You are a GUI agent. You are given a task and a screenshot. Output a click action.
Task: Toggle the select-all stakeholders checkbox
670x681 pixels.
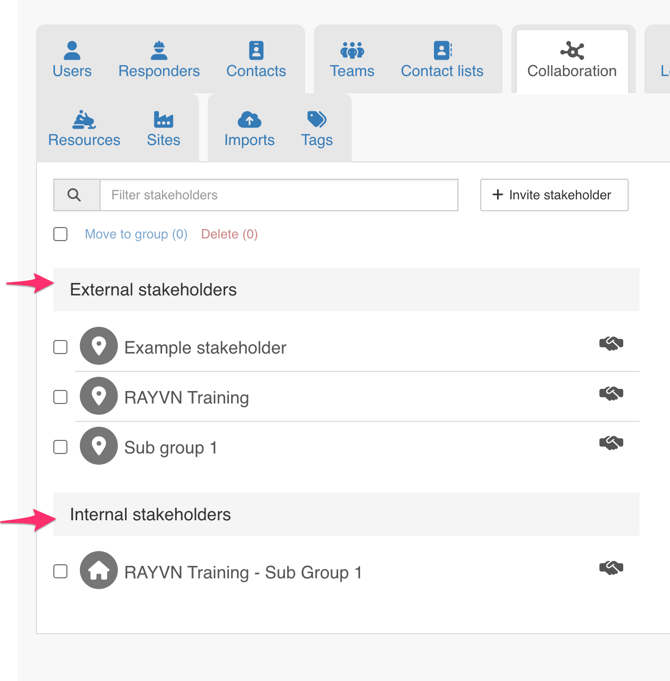pos(61,234)
